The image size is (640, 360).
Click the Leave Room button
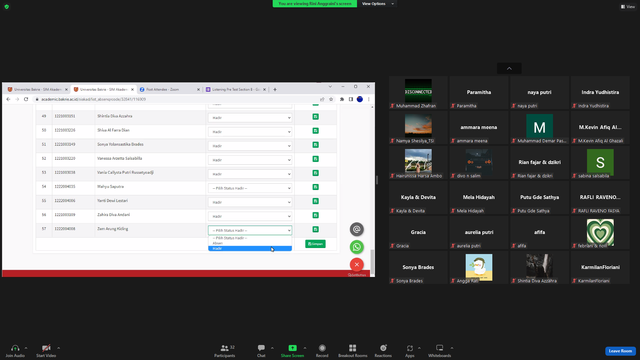click(x=620, y=351)
